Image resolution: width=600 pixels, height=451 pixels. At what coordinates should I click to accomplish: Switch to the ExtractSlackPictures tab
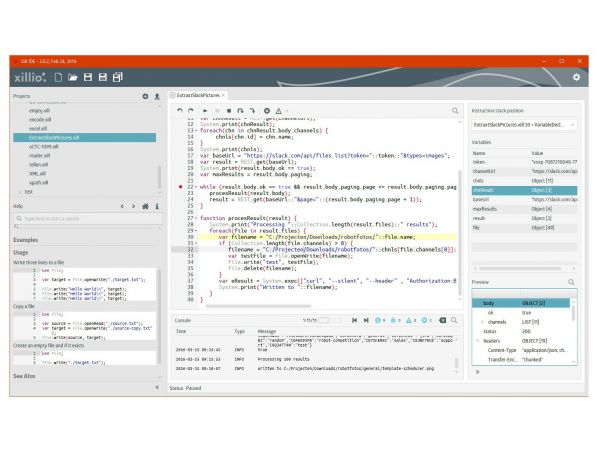tap(198, 95)
